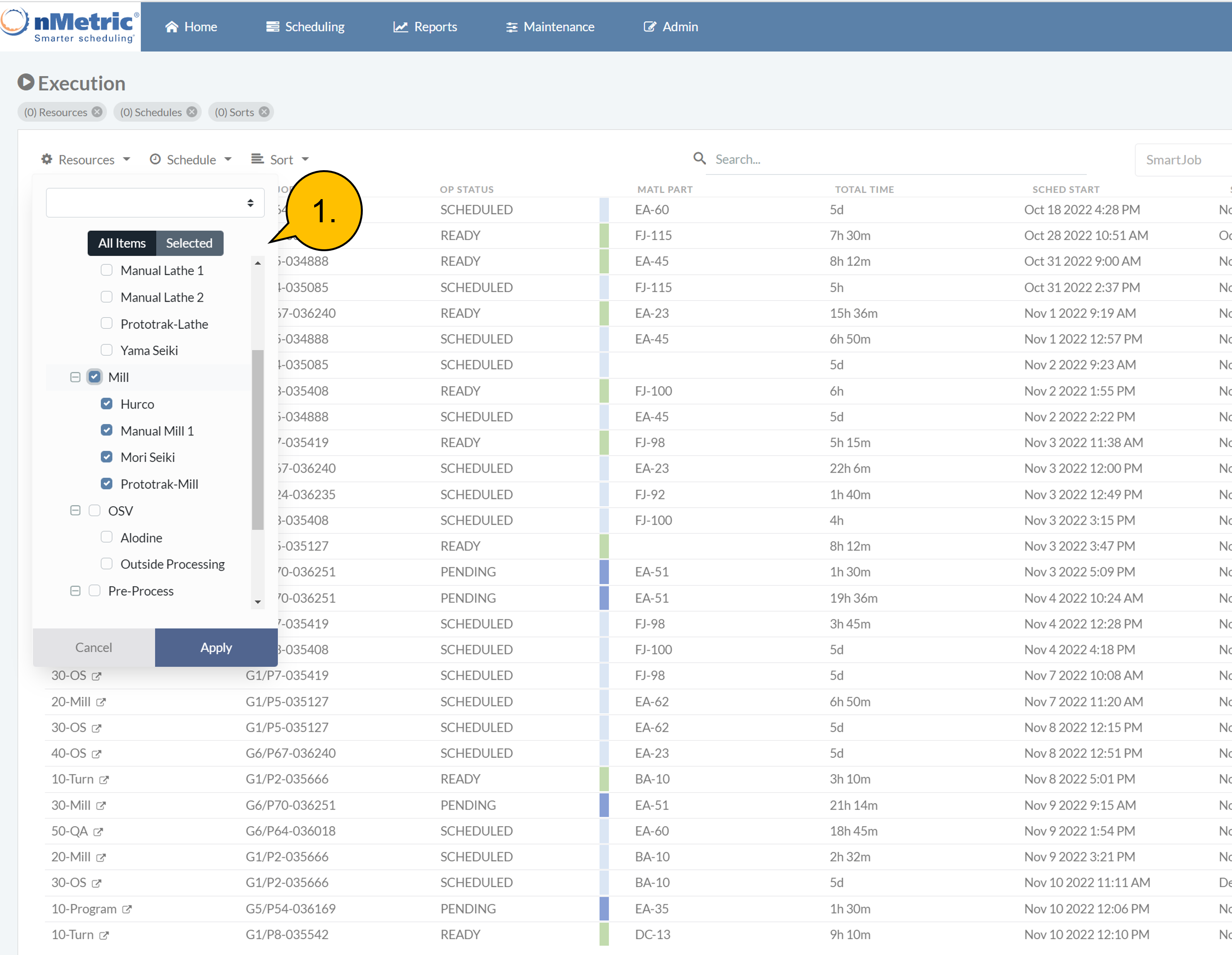Check the Yama Seiki checkbox

107,350
